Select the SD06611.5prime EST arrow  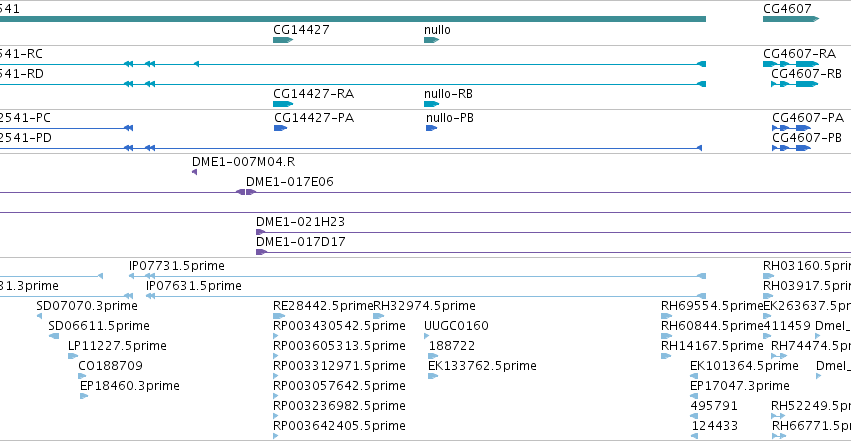click(x=54, y=336)
